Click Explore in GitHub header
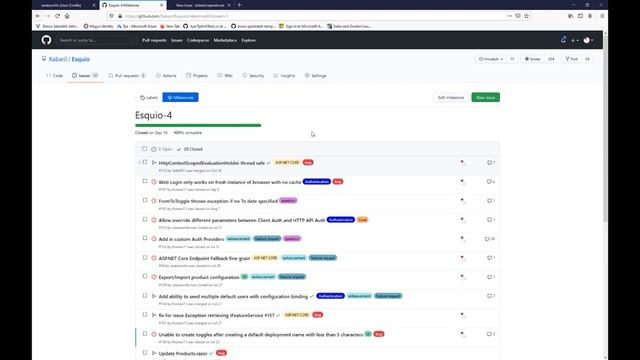Viewport: 640px width, 360px height. point(249,40)
